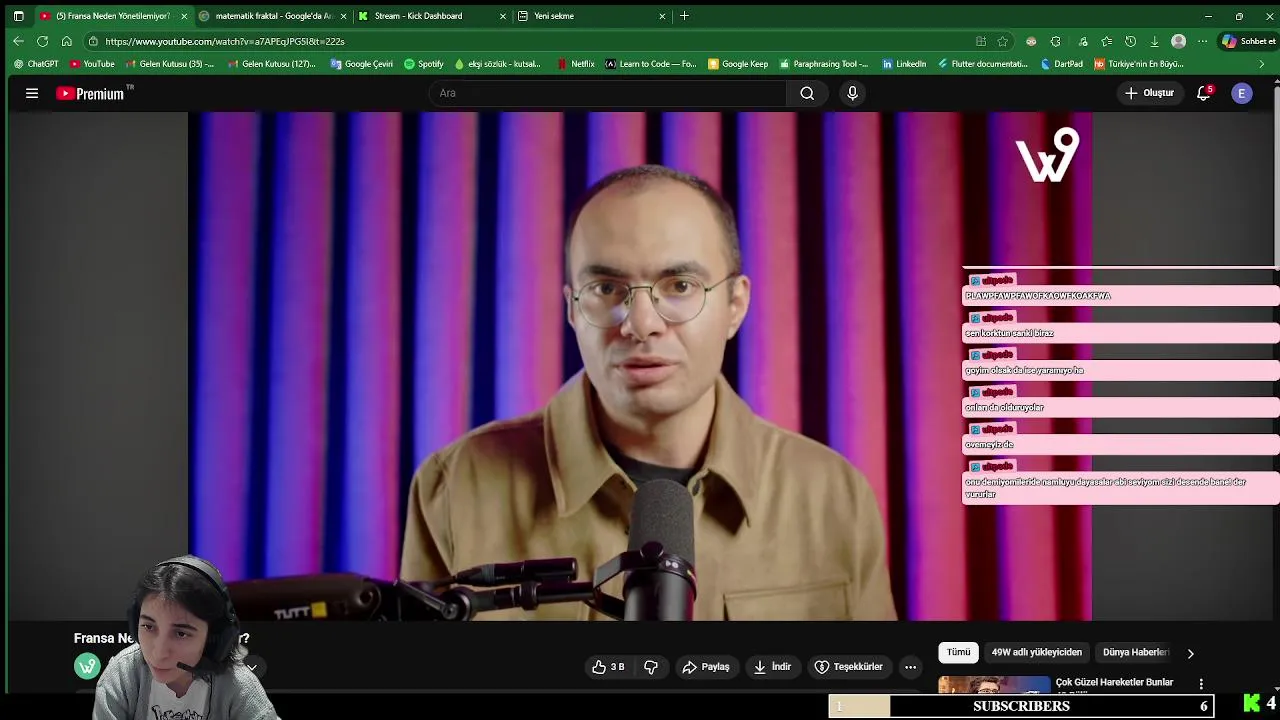Image resolution: width=1280 pixels, height=720 pixels.
Task: Open Copilot 'Sohbet et' button
Action: coord(1249,41)
